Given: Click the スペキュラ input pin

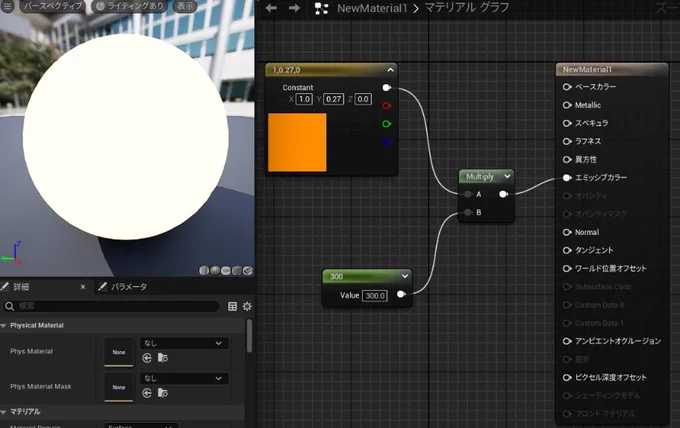Looking at the screenshot, I should [567, 123].
